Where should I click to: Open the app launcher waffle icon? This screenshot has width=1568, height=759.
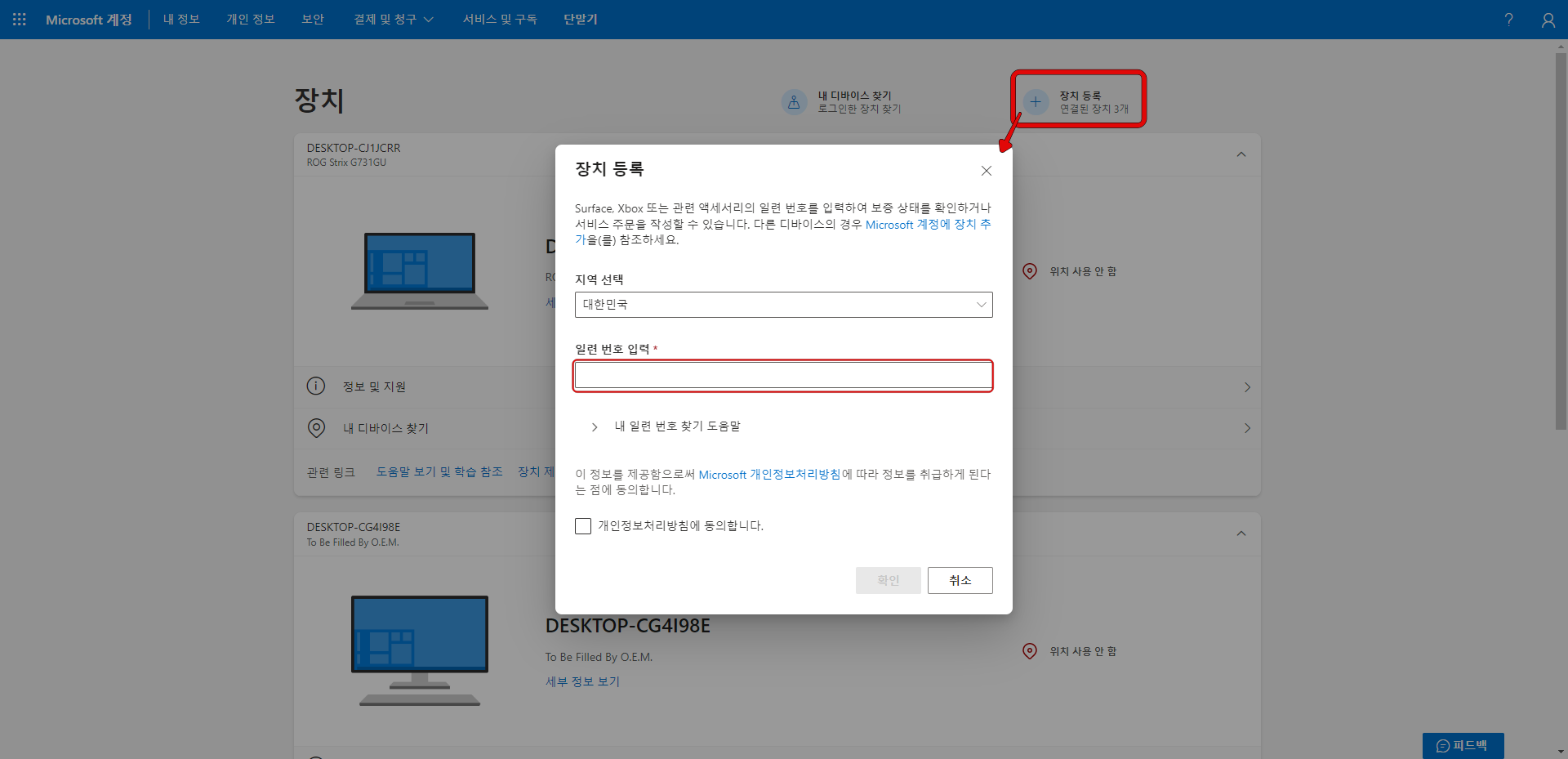point(18,19)
